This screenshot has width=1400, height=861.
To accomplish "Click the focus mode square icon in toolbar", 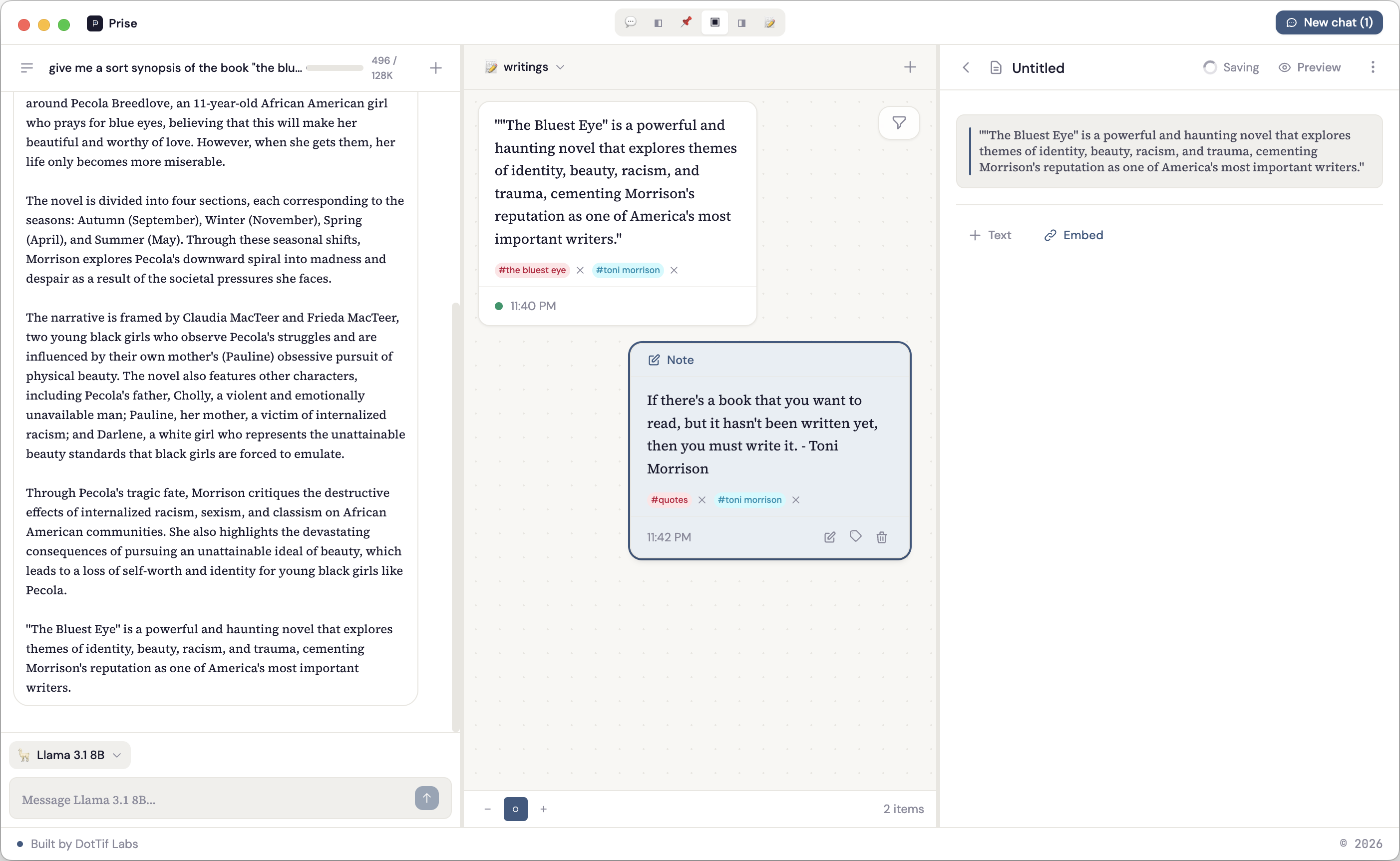I will [714, 23].
